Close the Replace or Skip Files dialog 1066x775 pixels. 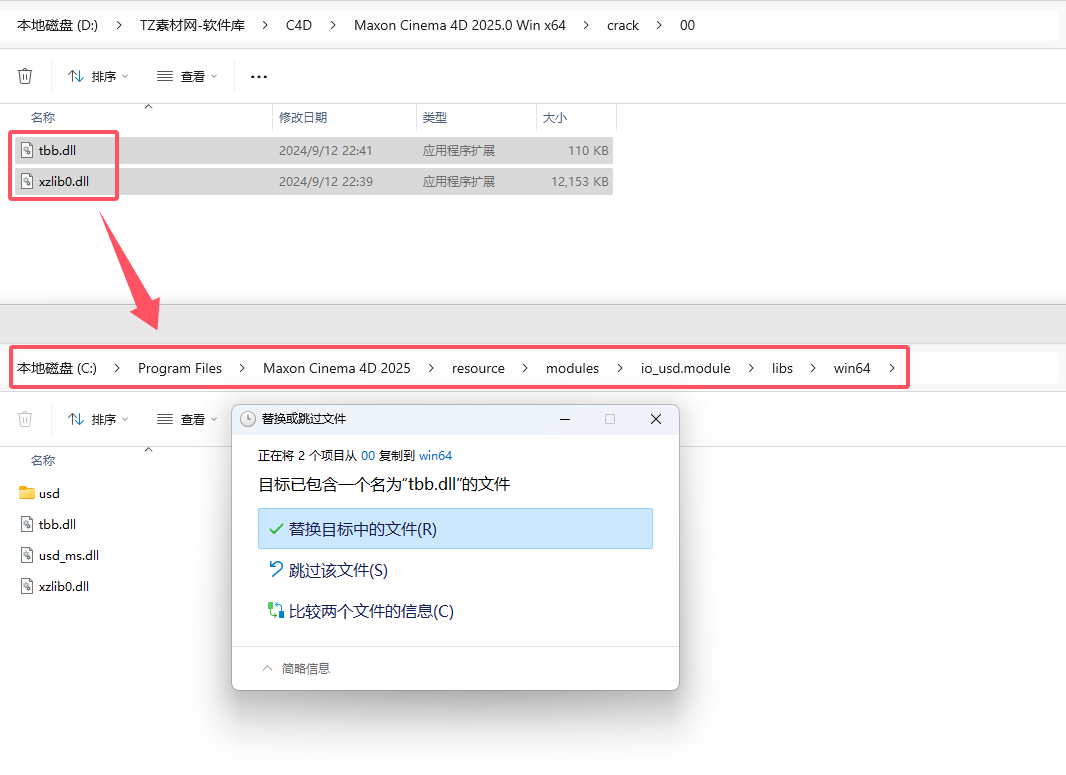(655, 419)
